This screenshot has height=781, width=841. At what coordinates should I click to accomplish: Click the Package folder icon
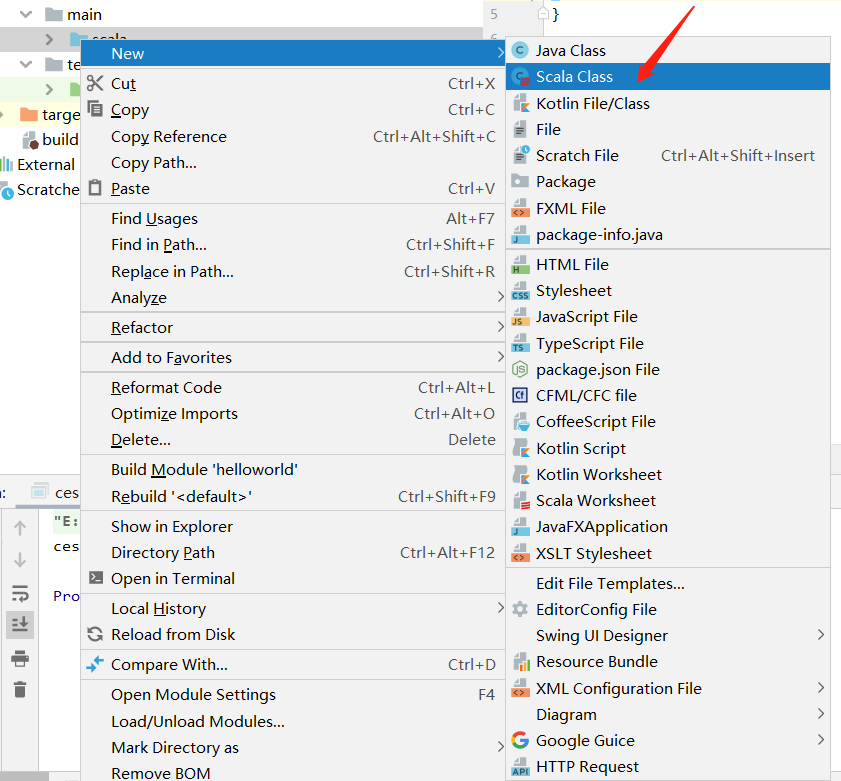click(520, 181)
